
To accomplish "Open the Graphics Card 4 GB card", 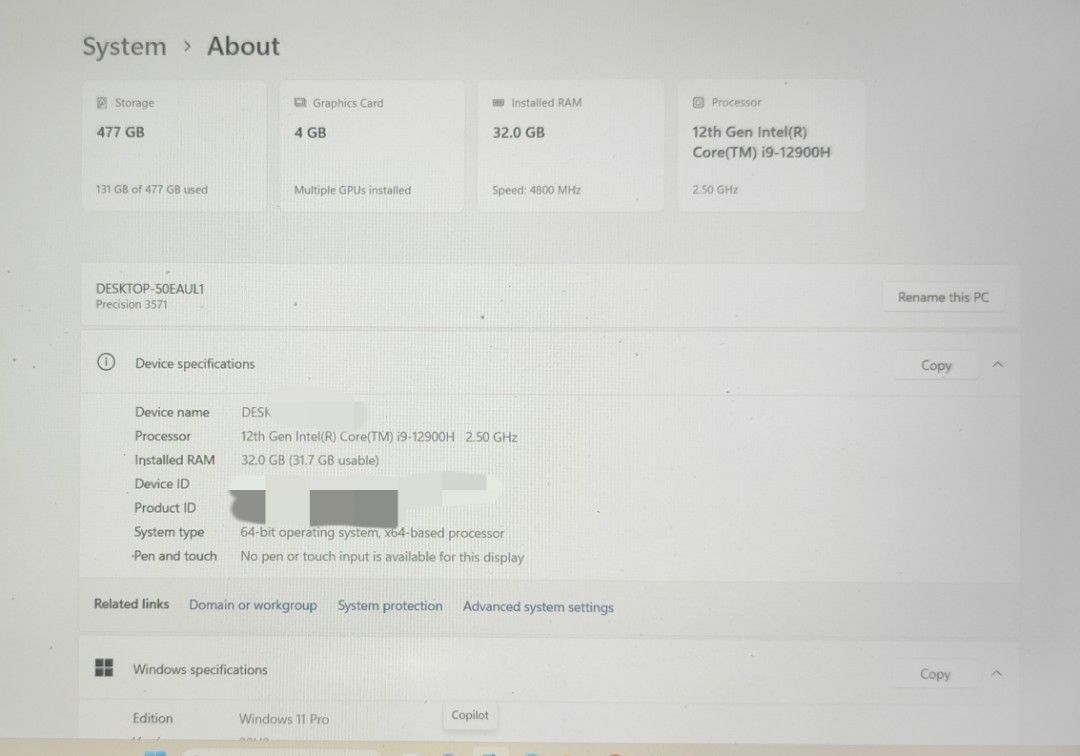I will click(372, 146).
